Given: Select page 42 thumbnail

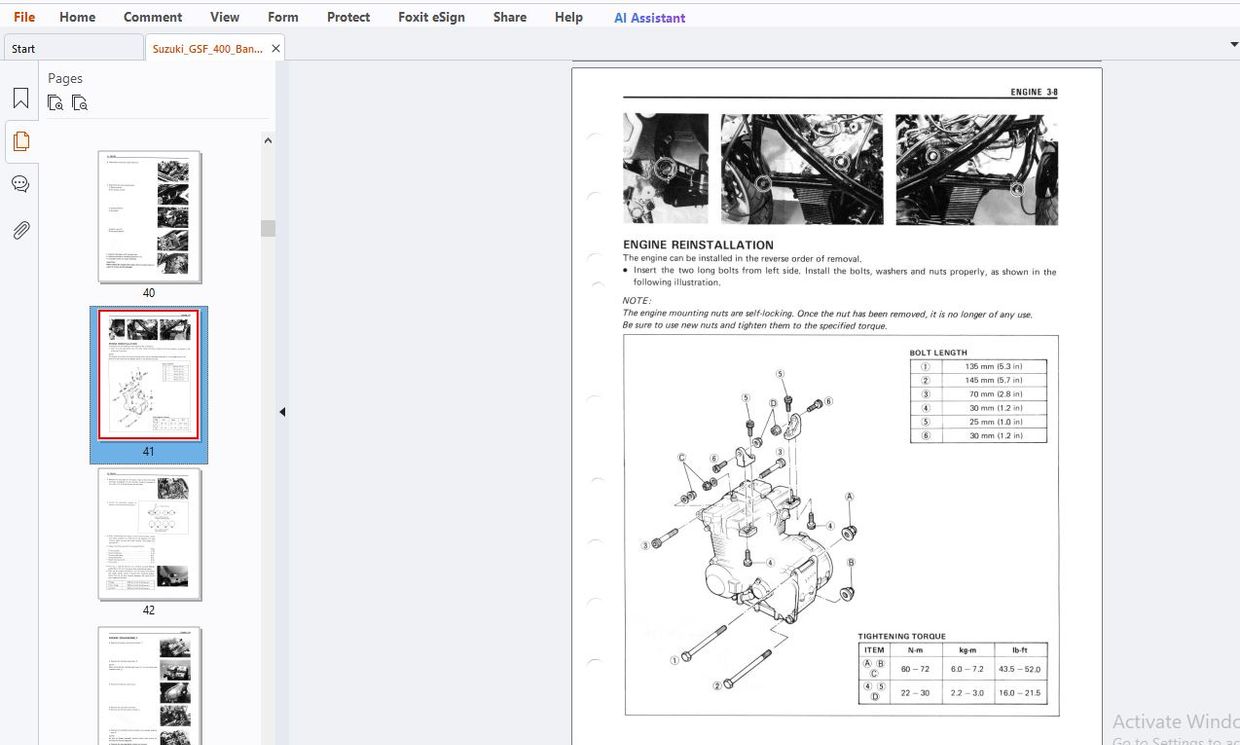Looking at the screenshot, I should click(x=148, y=535).
